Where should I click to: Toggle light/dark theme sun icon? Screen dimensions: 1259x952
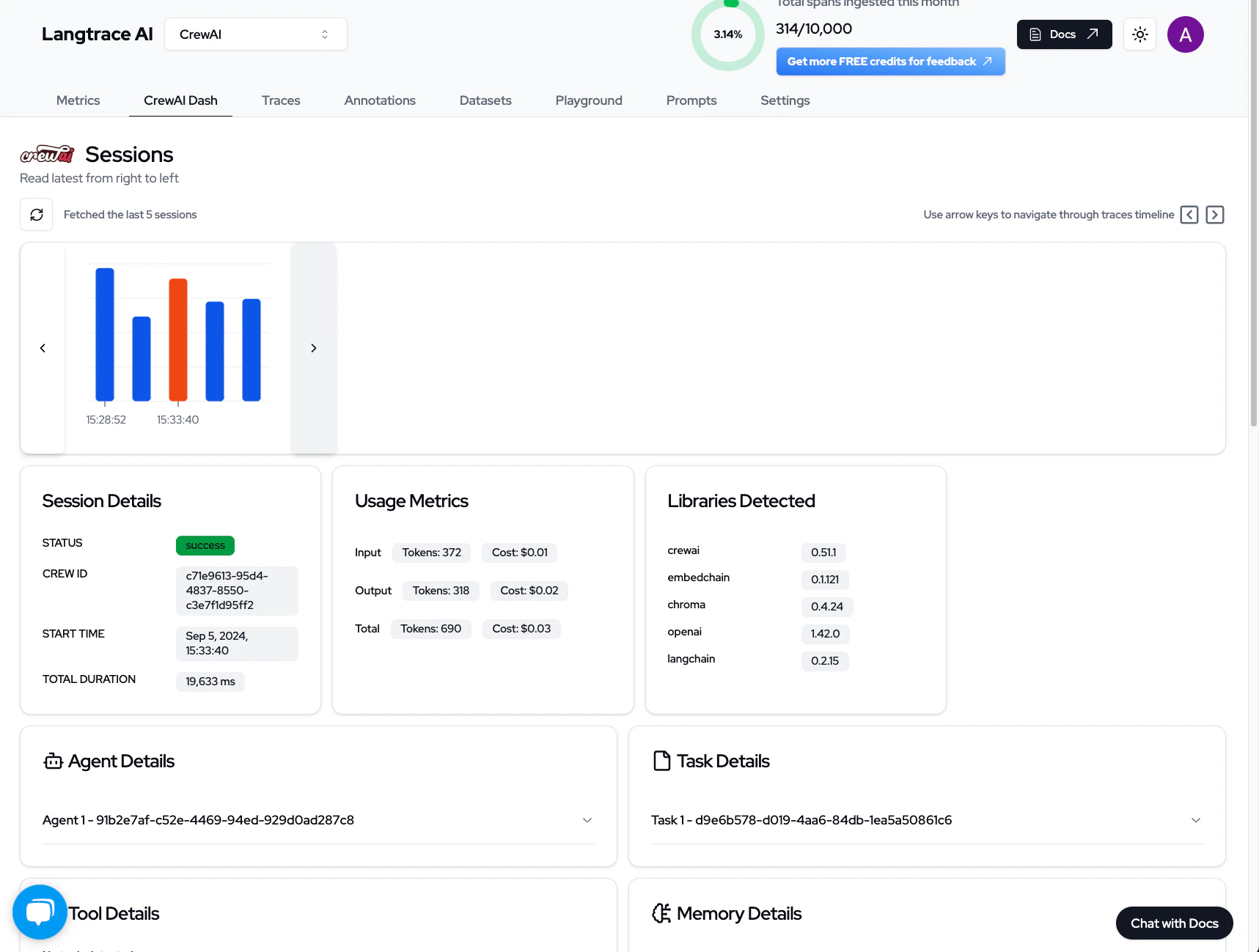[x=1139, y=34]
